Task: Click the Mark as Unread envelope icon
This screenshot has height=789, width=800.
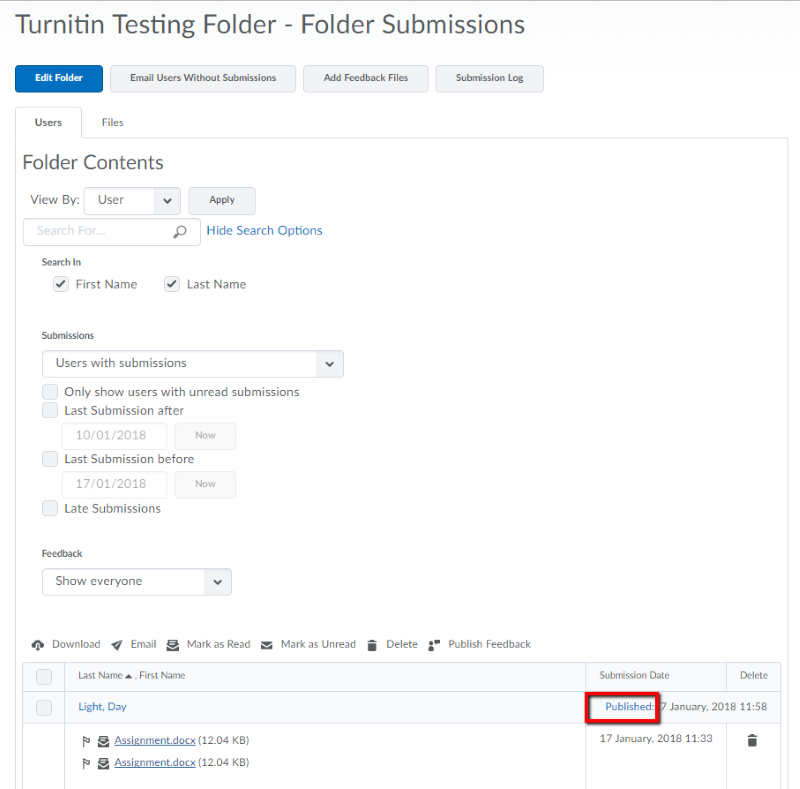Action: click(266, 646)
